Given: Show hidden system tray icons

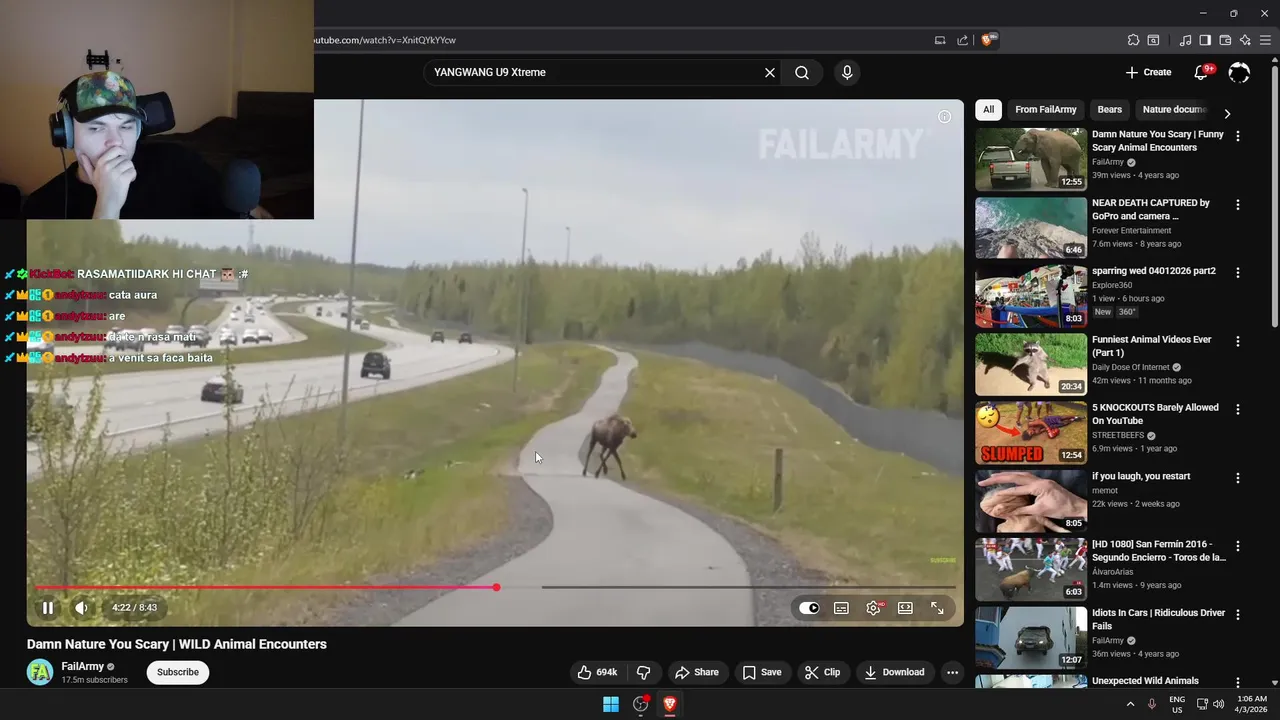Looking at the screenshot, I should pos(1131,704).
